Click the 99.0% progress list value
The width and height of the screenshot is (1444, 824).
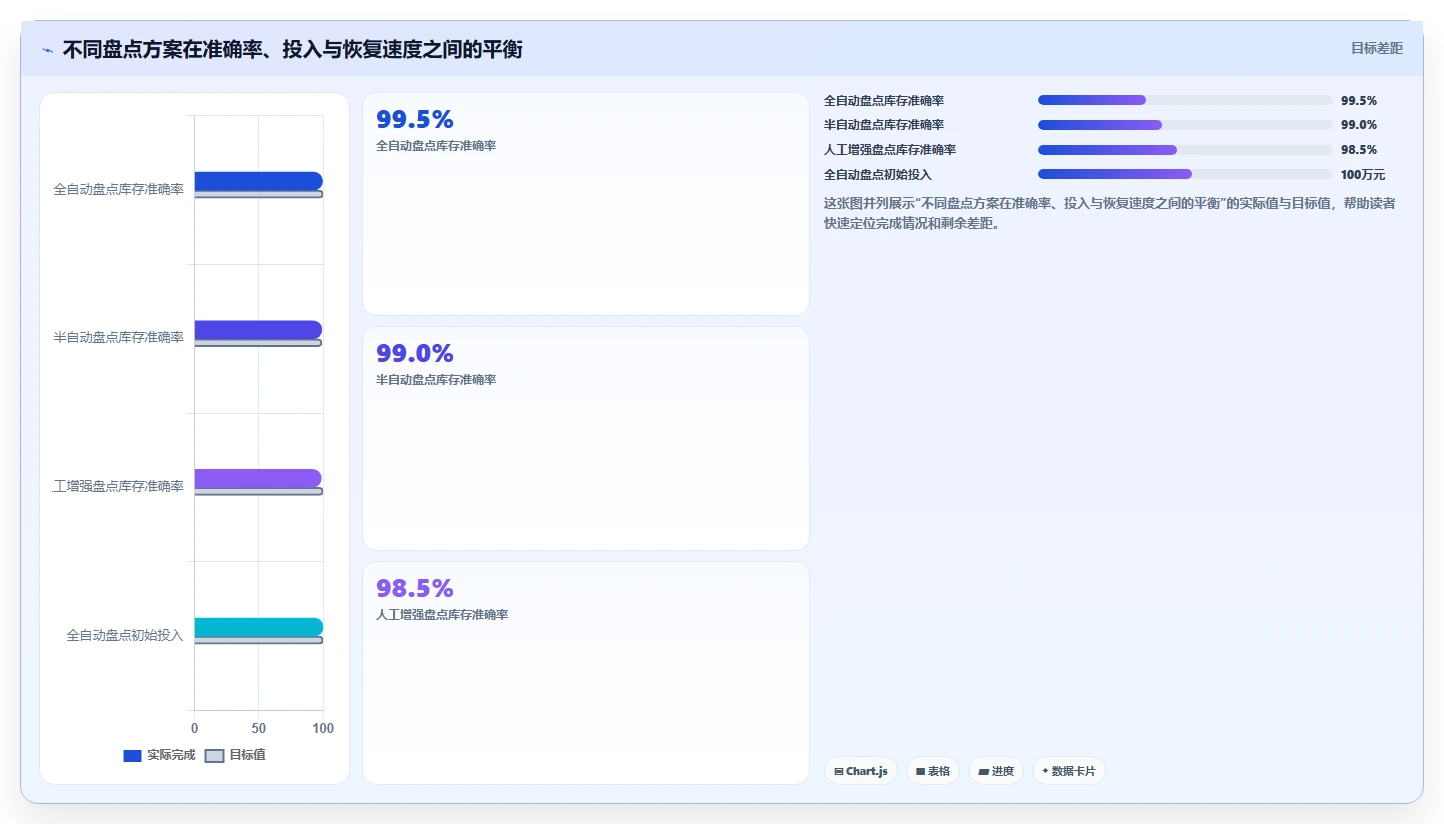coord(1359,125)
